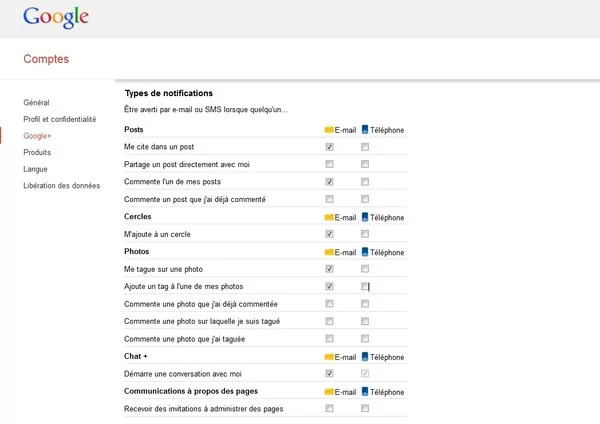Click the Téléphone icon in Posts header

(x=365, y=129)
